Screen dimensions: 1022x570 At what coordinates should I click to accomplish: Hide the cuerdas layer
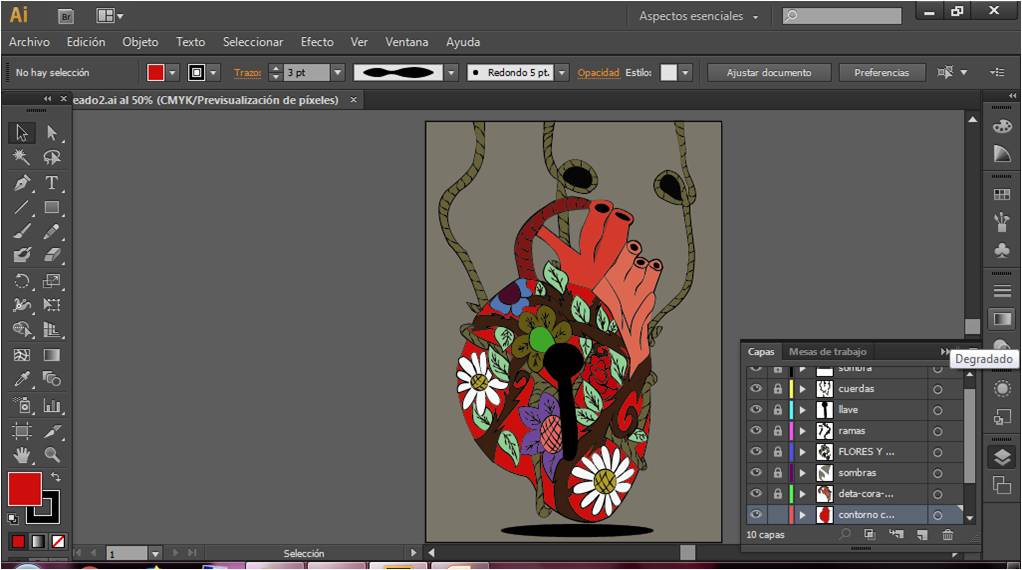[x=756, y=389]
